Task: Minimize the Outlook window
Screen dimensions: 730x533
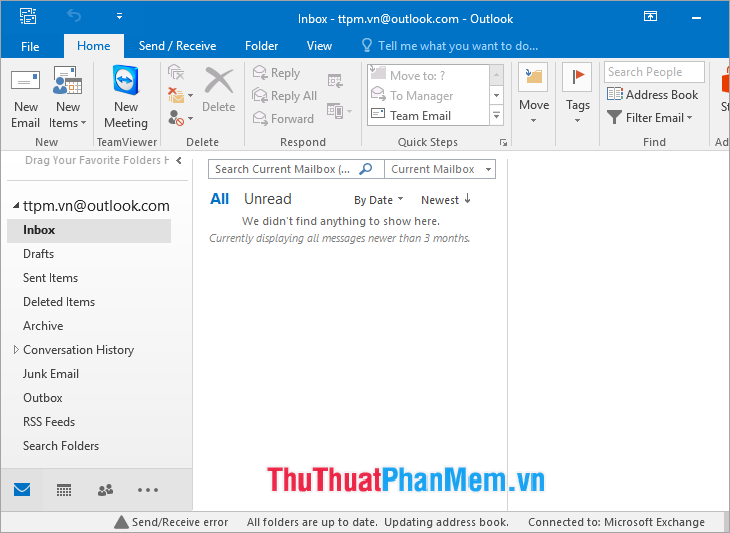Action: coord(696,18)
